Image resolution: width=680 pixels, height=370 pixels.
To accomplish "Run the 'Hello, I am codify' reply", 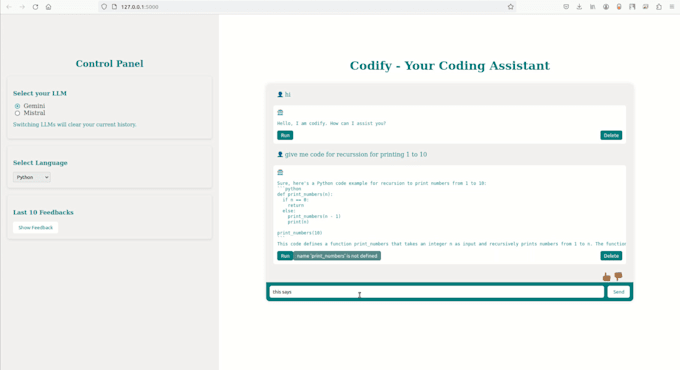I will point(285,135).
